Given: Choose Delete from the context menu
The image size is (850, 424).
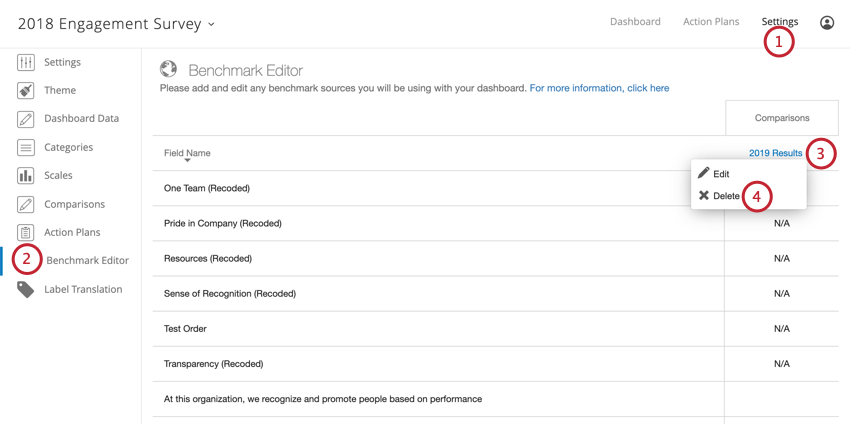Looking at the screenshot, I should tap(719, 196).
